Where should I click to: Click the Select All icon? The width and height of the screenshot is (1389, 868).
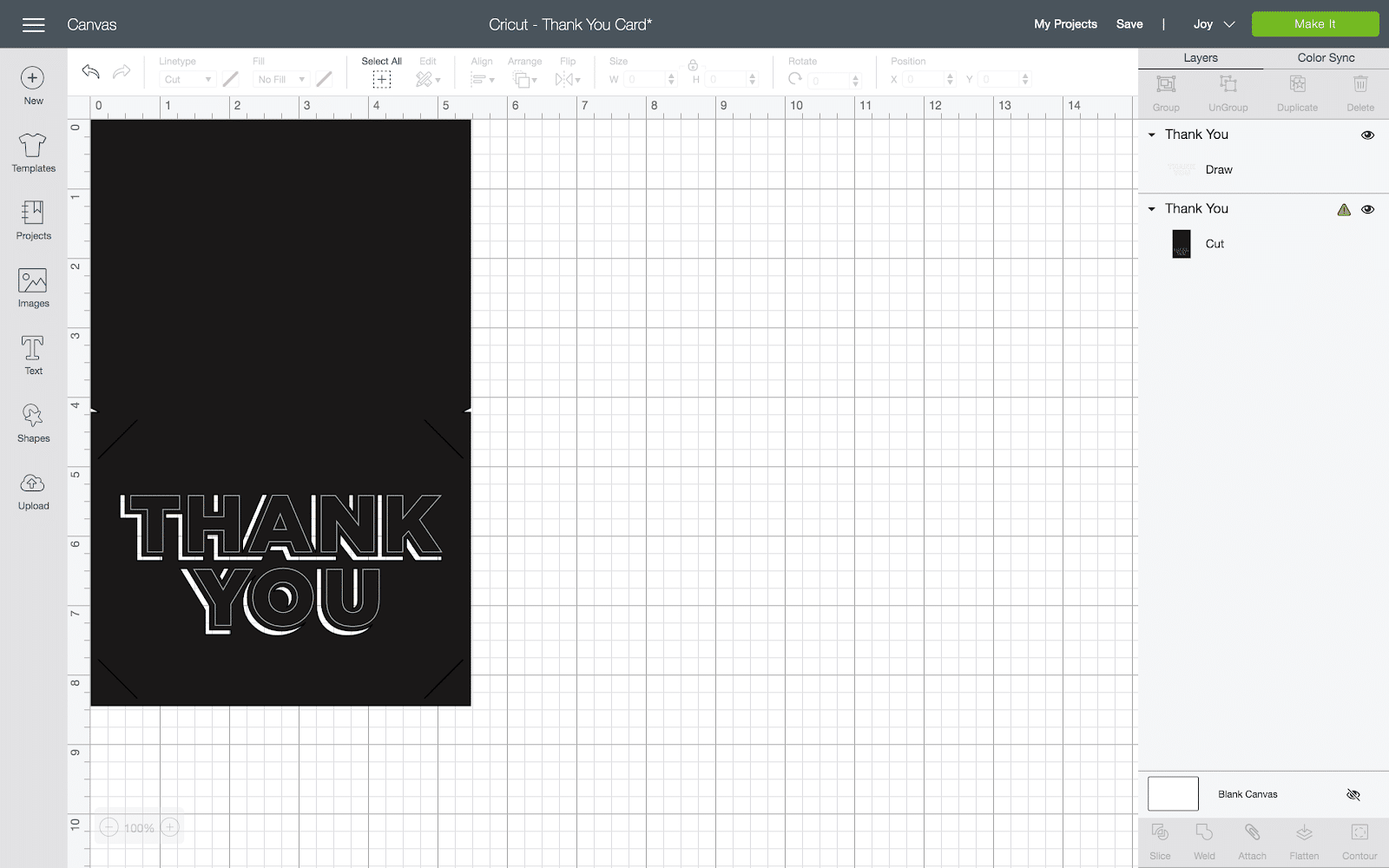(x=381, y=80)
